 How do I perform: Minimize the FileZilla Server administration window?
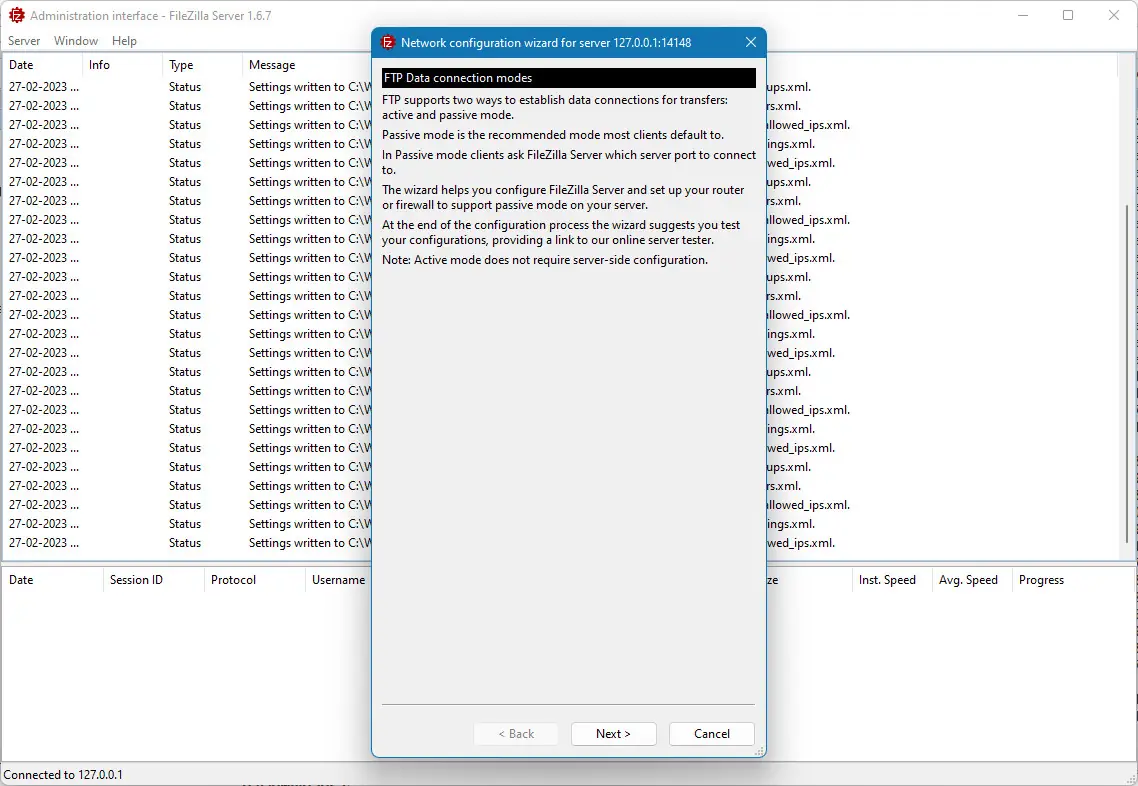tap(1023, 15)
